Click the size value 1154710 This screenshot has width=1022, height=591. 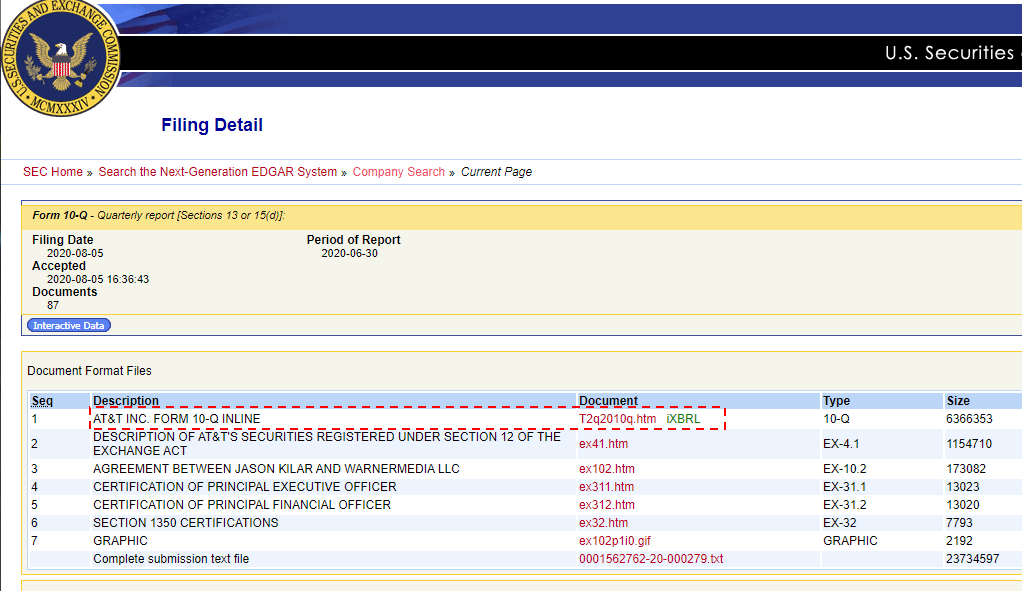click(969, 444)
